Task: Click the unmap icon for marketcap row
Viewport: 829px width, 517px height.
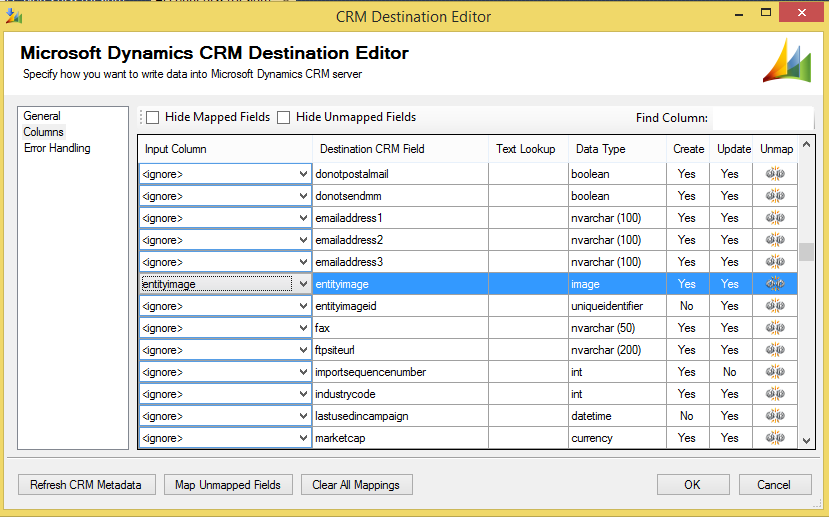Action: coord(775,438)
